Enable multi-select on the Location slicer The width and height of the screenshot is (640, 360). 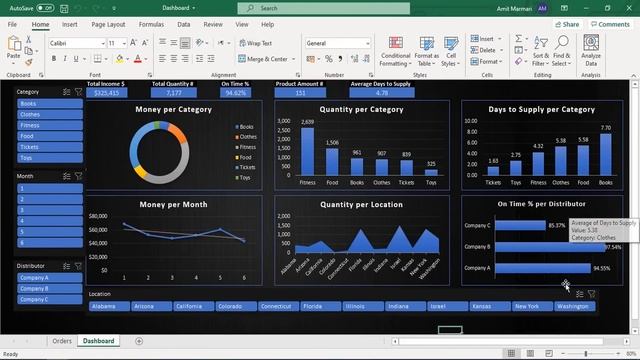point(580,294)
